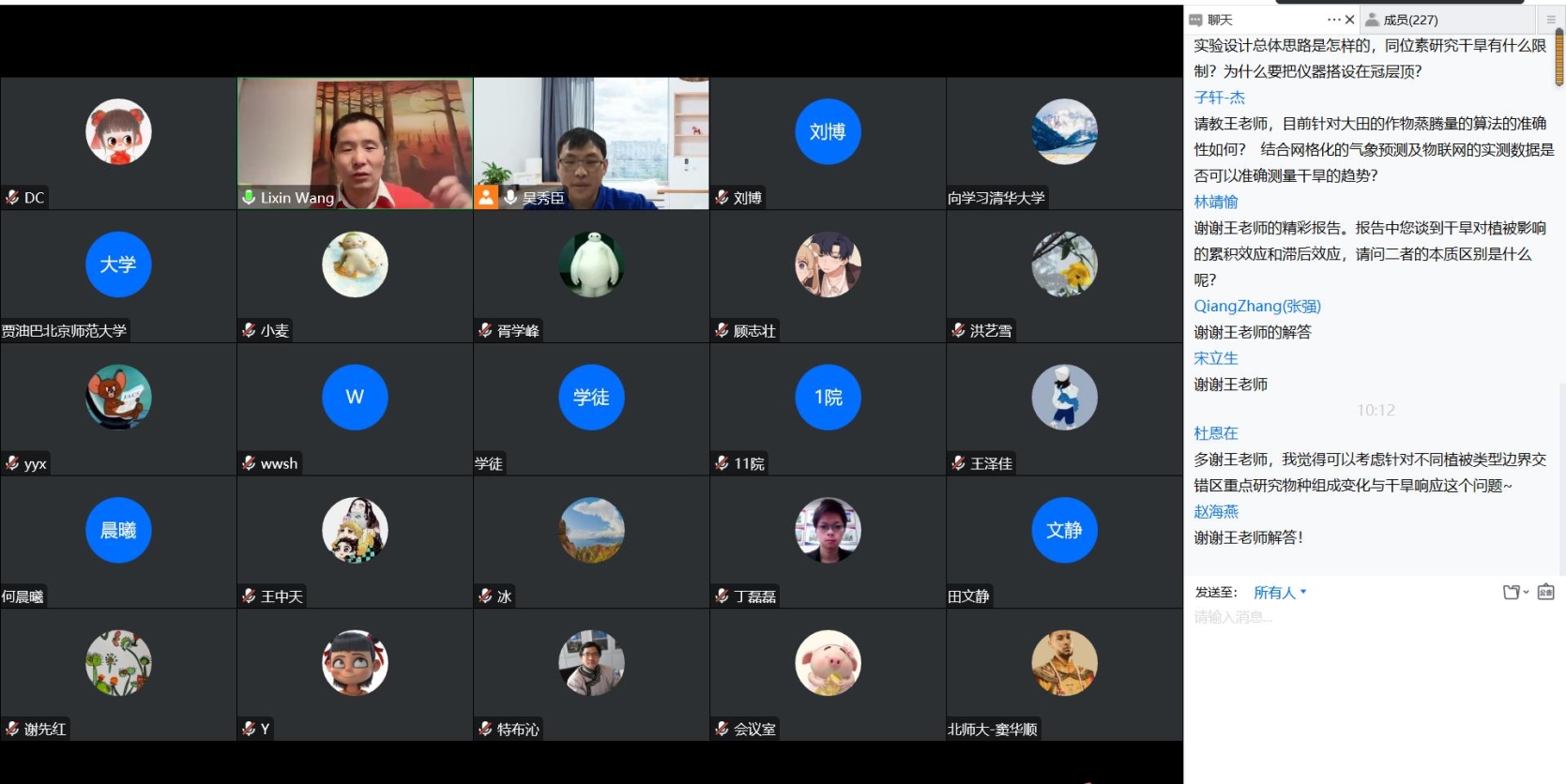Viewport: 1566px width, 784px height.
Task: Open the 所有人 send-to recipient dropdown
Action: pos(1280,593)
